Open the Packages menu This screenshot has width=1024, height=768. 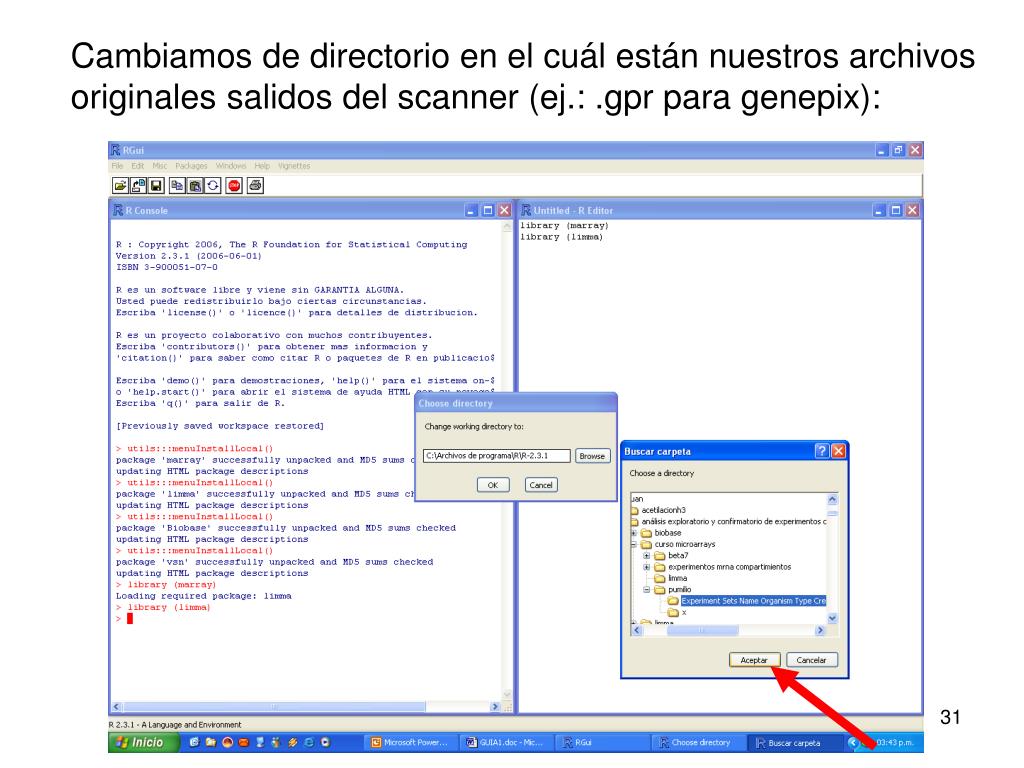[x=191, y=167]
